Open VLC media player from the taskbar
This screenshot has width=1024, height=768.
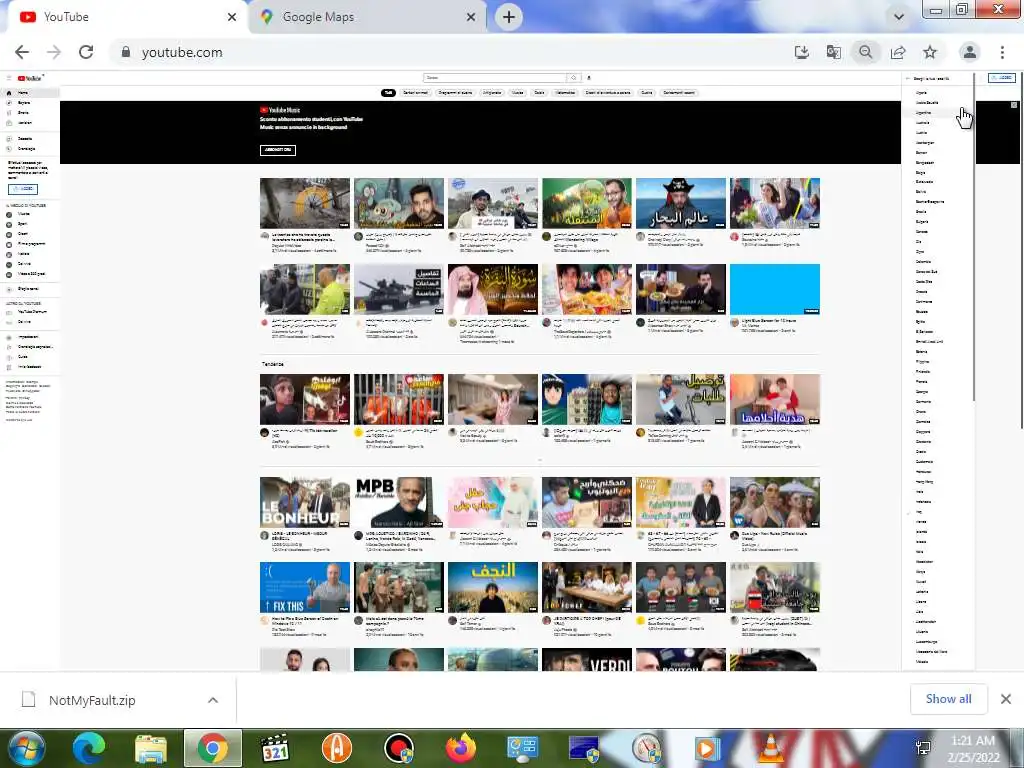pyautogui.click(x=771, y=748)
